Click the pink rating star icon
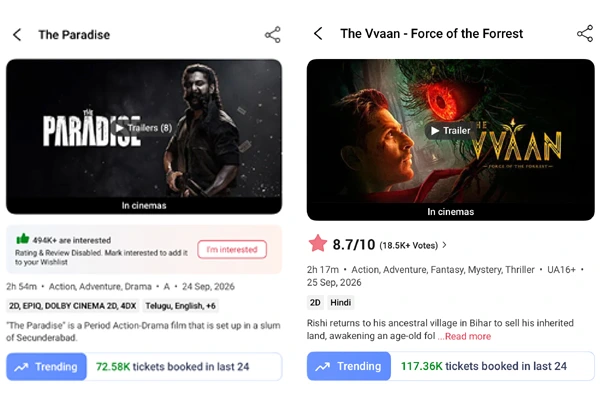This screenshot has width=600, height=400. tap(318, 243)
